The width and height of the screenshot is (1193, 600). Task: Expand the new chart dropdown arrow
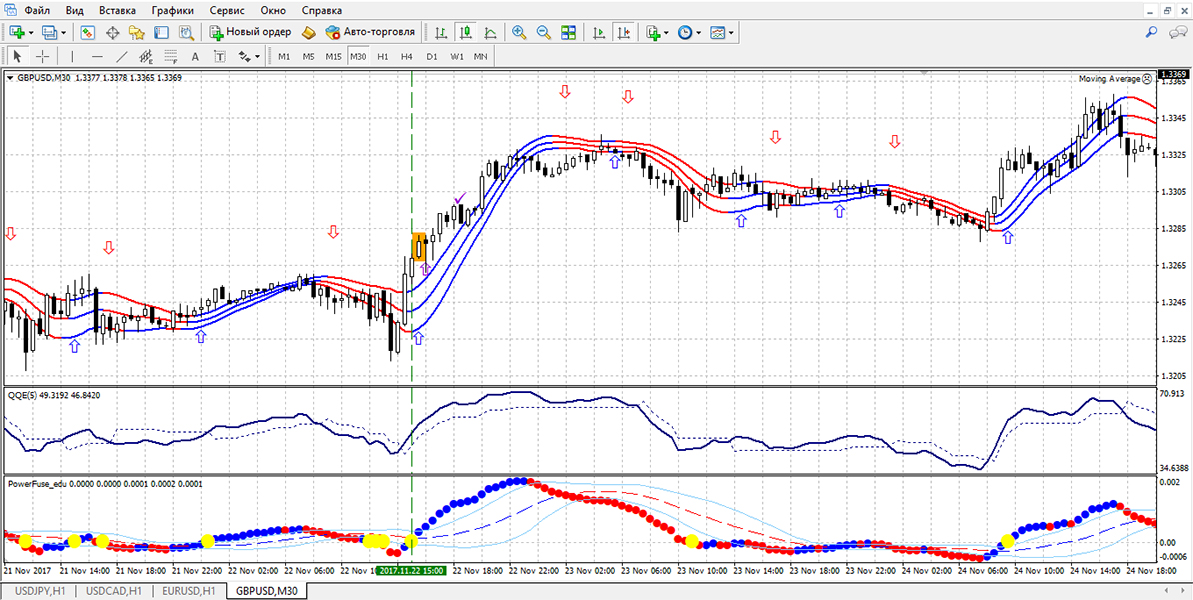33,32
